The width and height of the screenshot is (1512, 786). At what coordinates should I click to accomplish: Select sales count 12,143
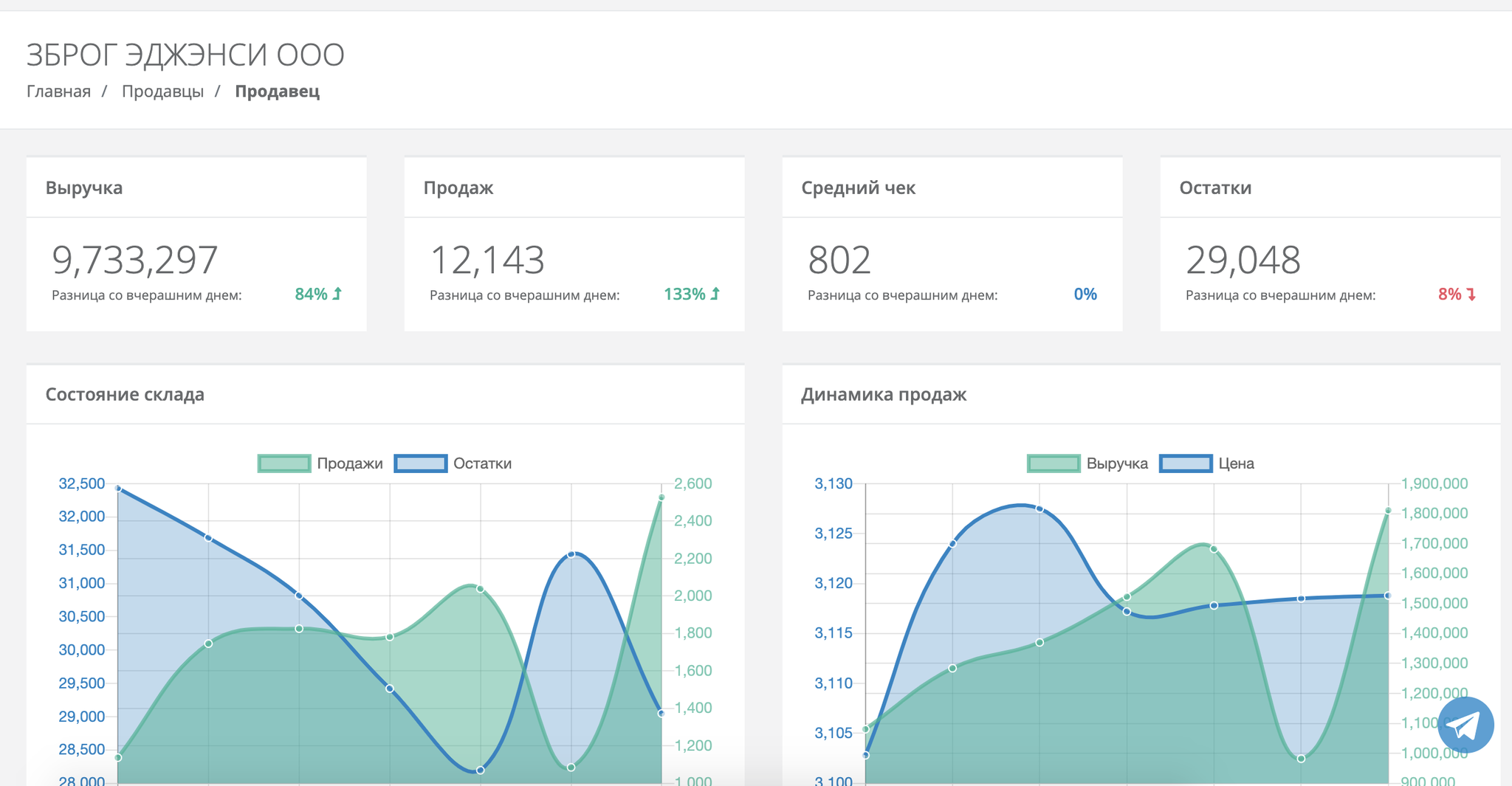click(487, 260)
